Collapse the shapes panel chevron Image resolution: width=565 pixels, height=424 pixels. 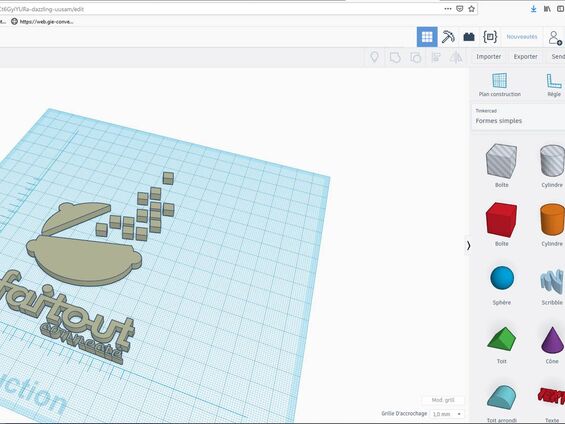click(468, 246)
